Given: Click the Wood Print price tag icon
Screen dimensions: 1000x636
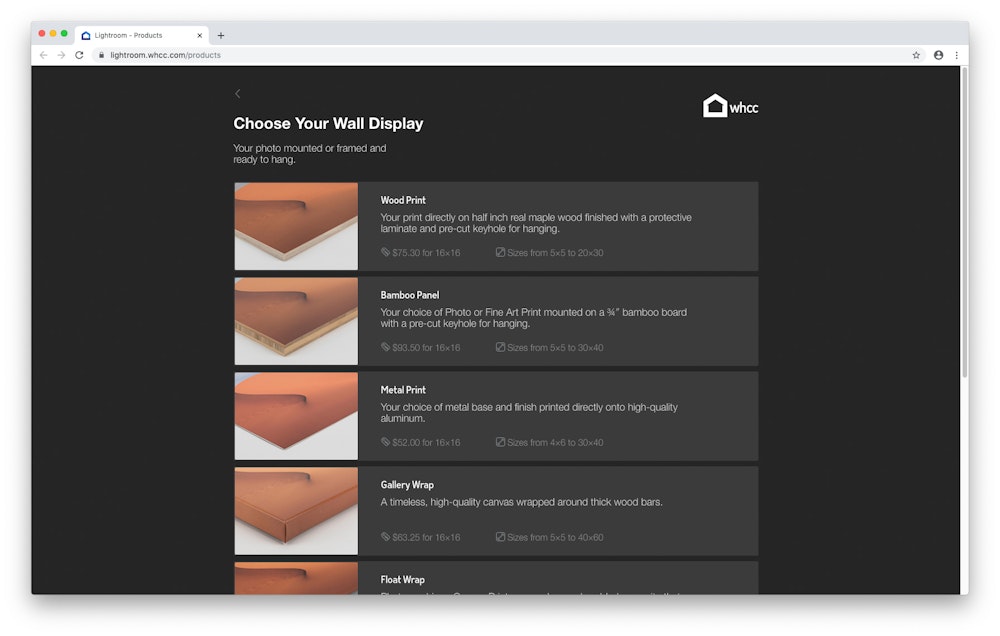Looking at the screenshot, I should pos(385,253).
